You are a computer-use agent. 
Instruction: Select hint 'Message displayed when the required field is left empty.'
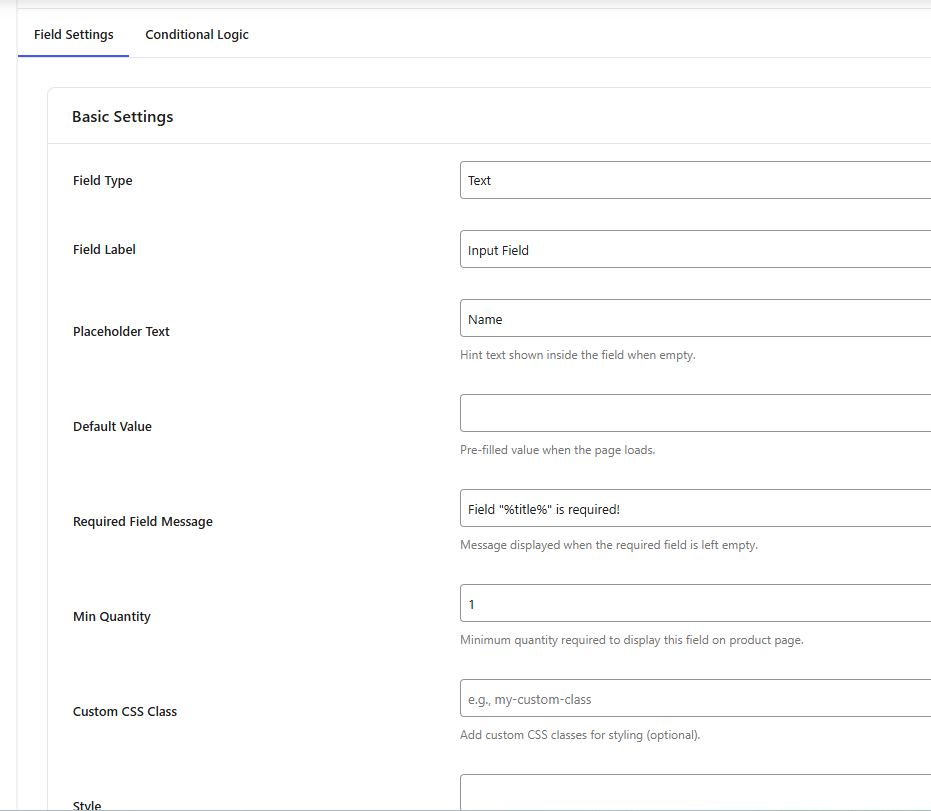pos(609,545)
